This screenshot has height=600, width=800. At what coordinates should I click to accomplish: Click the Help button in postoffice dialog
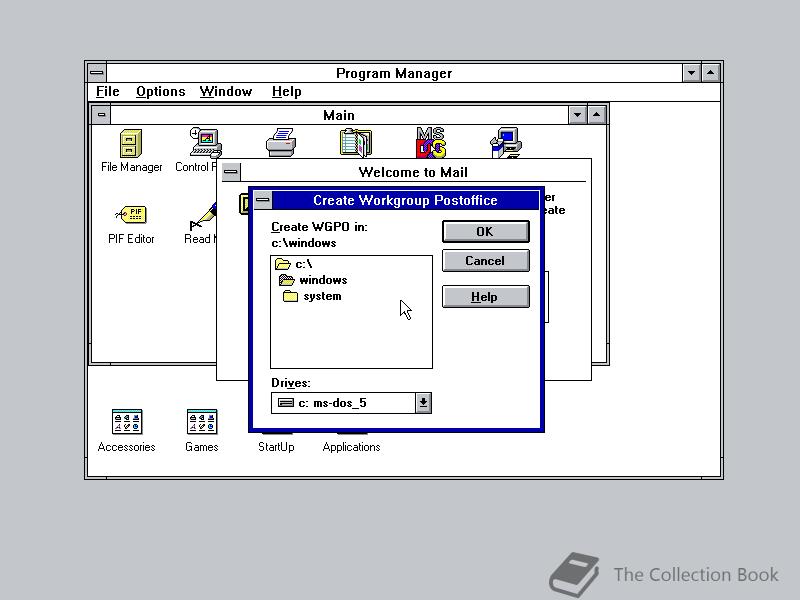click(486, 297)
